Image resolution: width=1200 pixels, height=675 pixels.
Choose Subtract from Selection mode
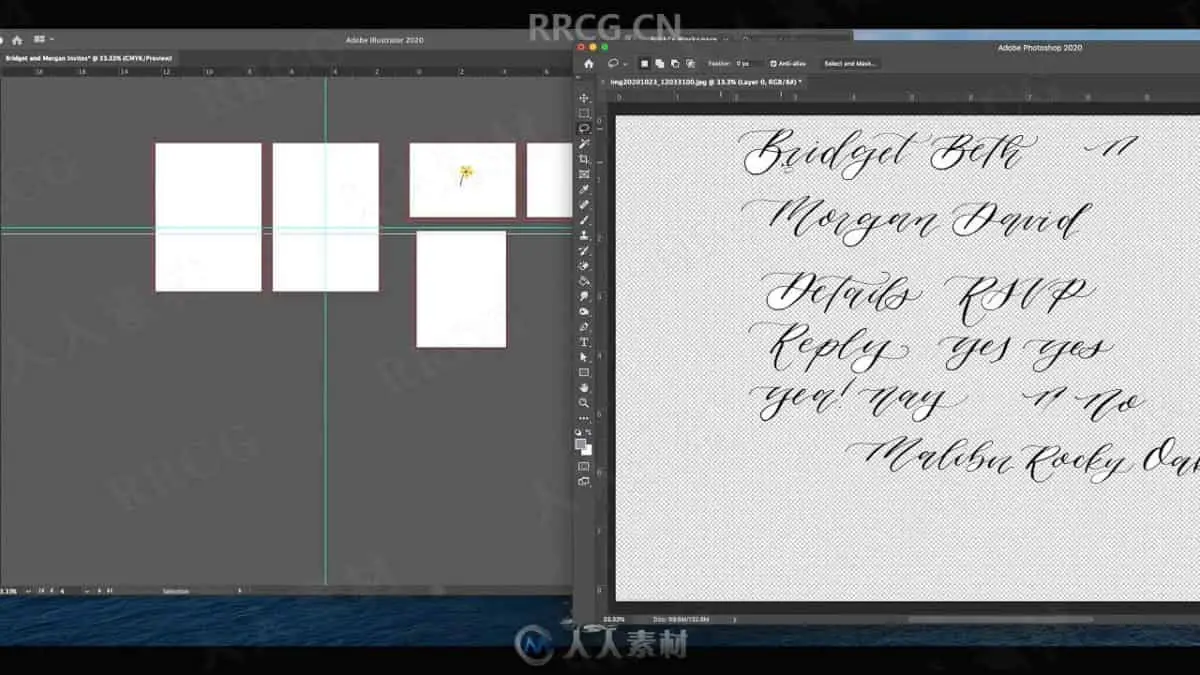(x=675, y=63)
